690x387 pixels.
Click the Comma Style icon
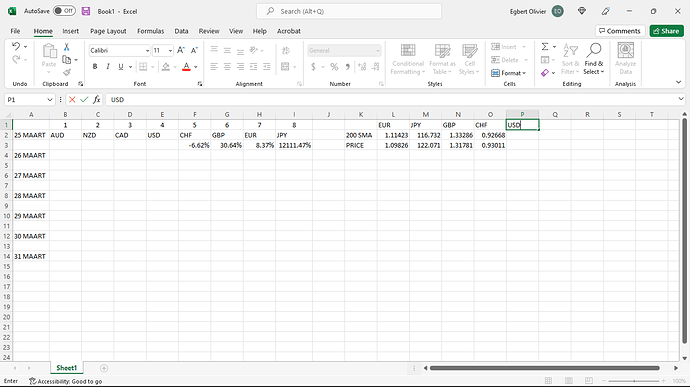[x=348, y=66]
